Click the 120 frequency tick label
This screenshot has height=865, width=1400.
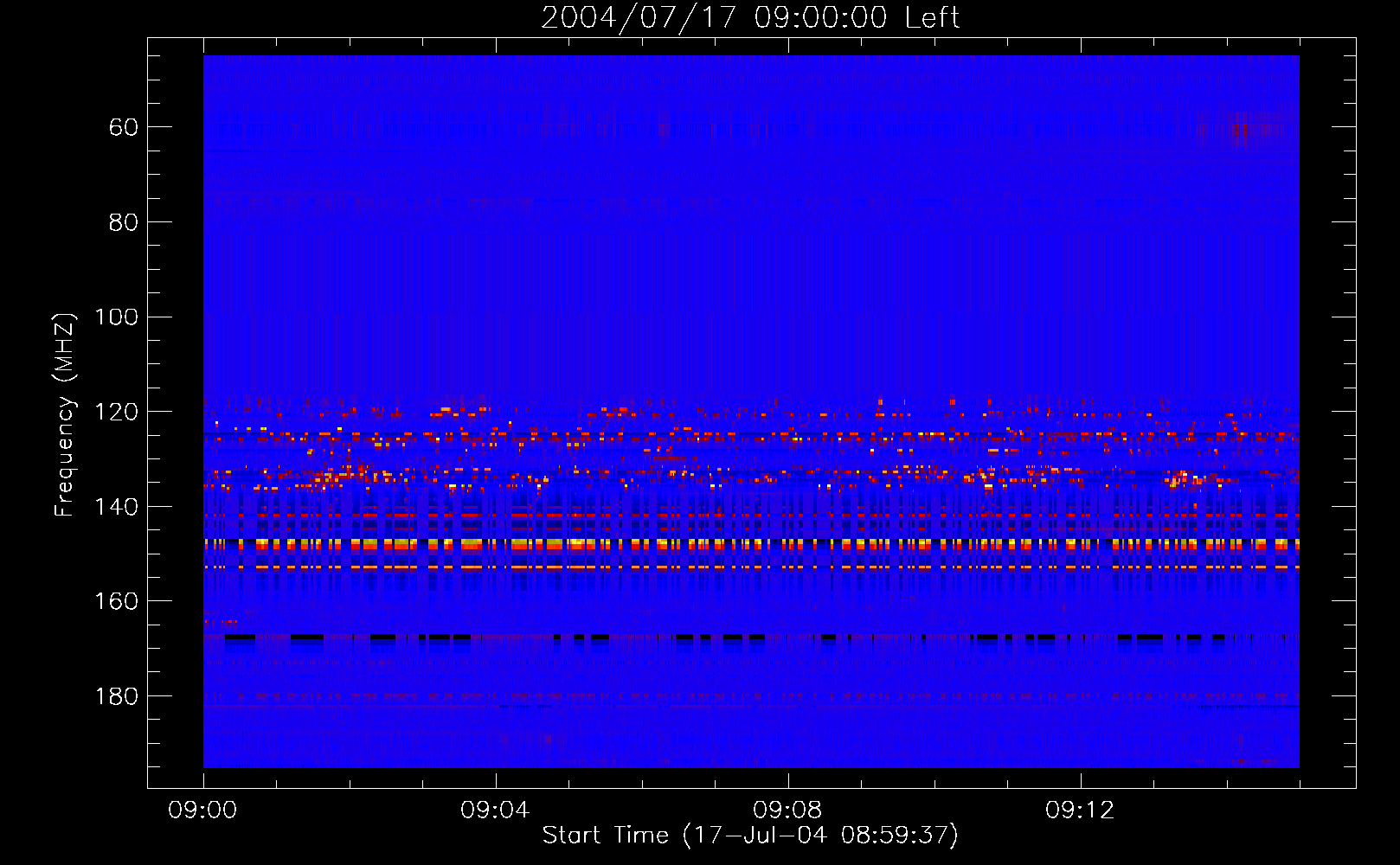(x=116, y=412)
